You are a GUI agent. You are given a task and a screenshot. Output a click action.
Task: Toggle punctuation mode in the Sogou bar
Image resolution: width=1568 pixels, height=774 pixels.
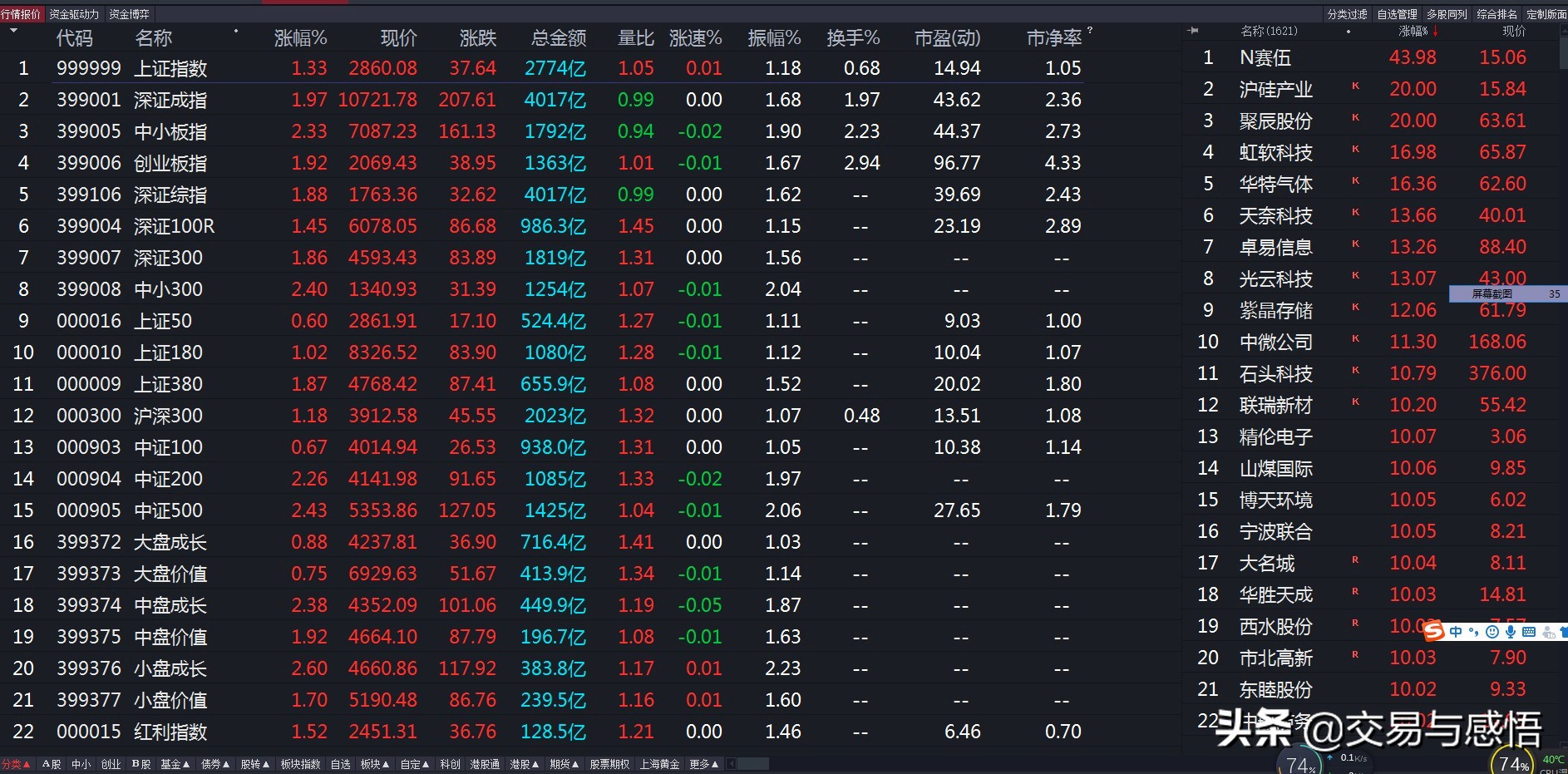coord(1474,632)
